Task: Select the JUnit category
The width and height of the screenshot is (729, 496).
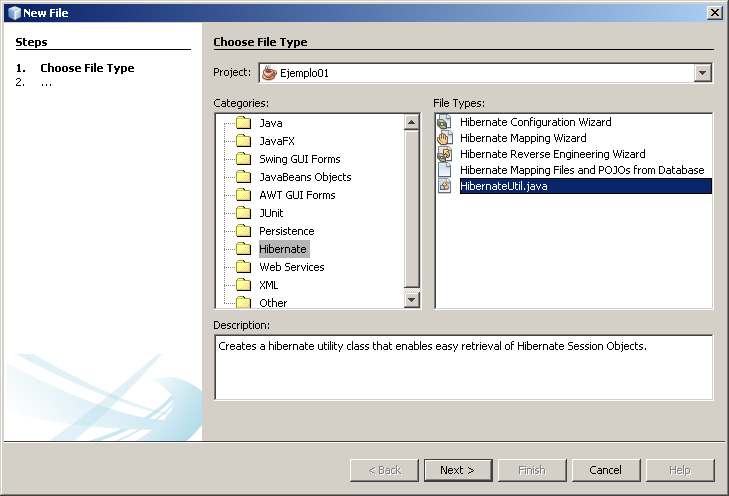Action: coord(271,213)
